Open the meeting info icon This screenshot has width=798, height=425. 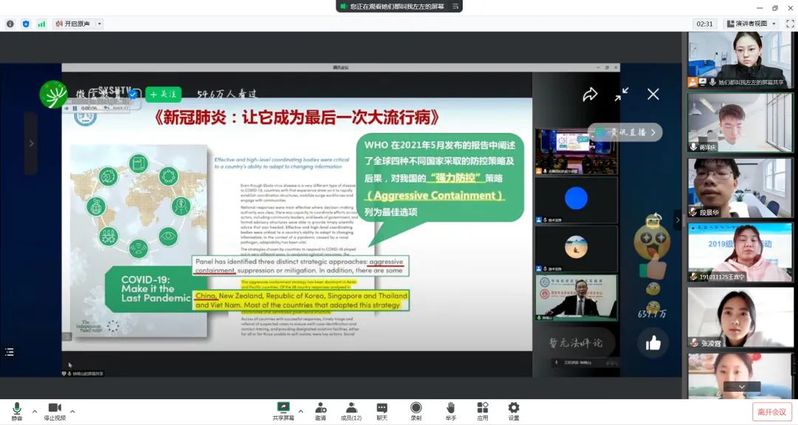click(x=10, y=24)
